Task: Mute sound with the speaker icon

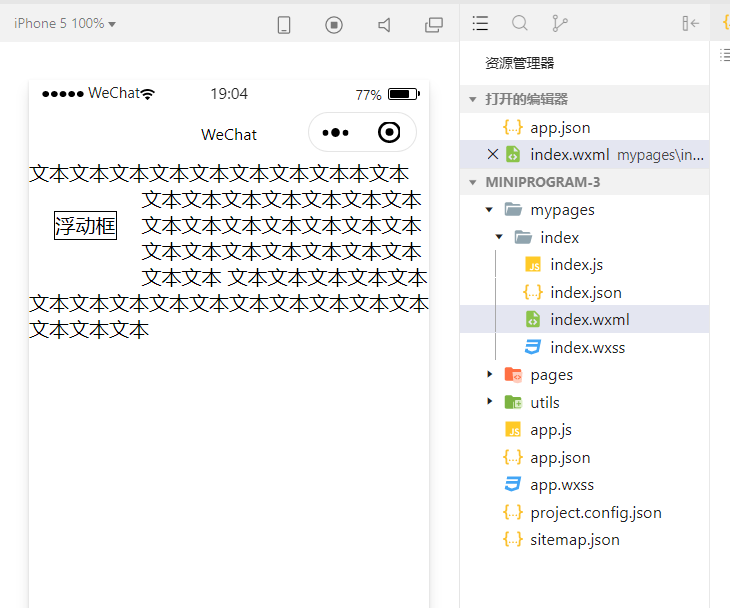Action: pyautogui.click(x=384, y=25)
